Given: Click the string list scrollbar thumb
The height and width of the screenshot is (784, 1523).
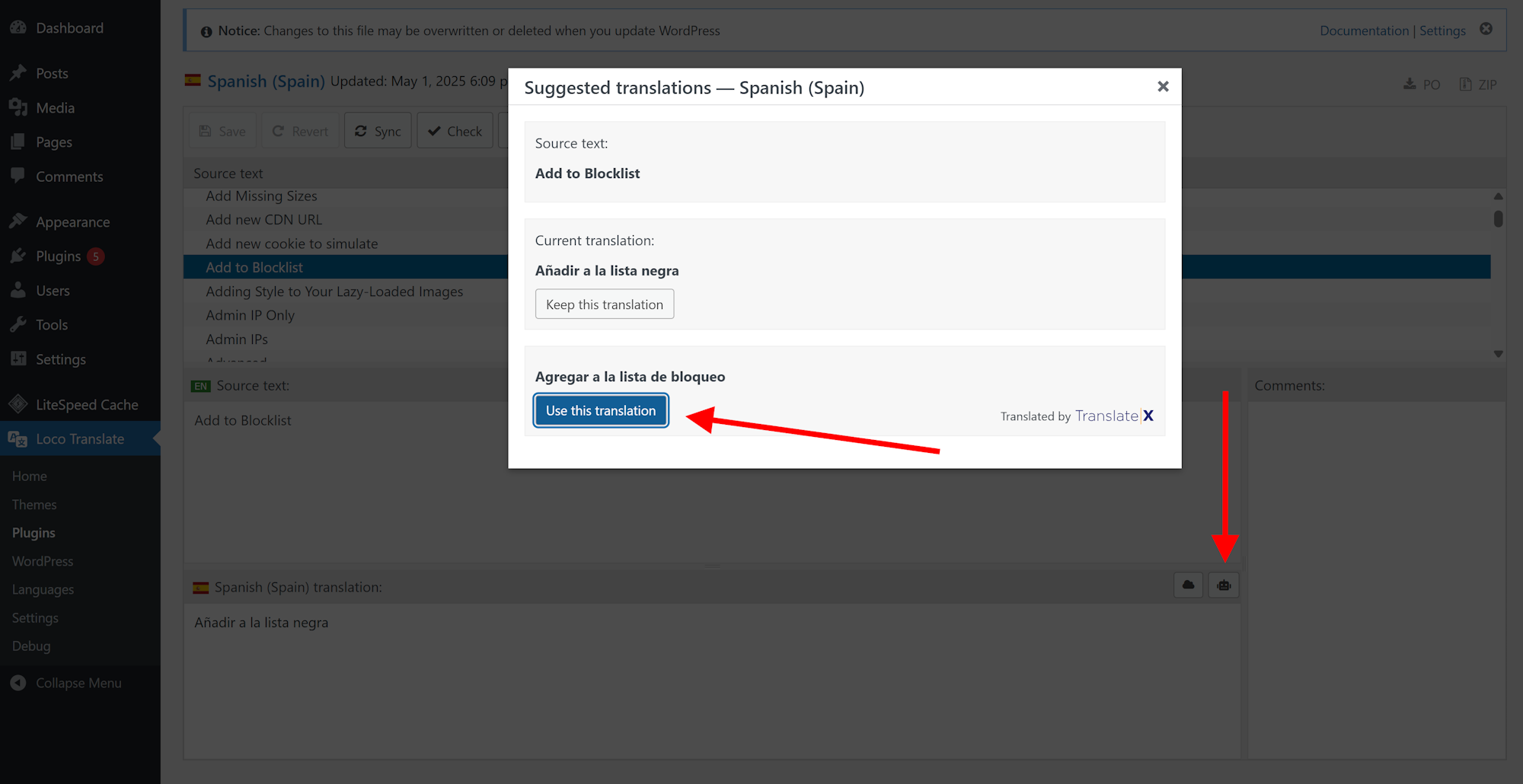Looking at the screenshot, I should (1498, 218).
